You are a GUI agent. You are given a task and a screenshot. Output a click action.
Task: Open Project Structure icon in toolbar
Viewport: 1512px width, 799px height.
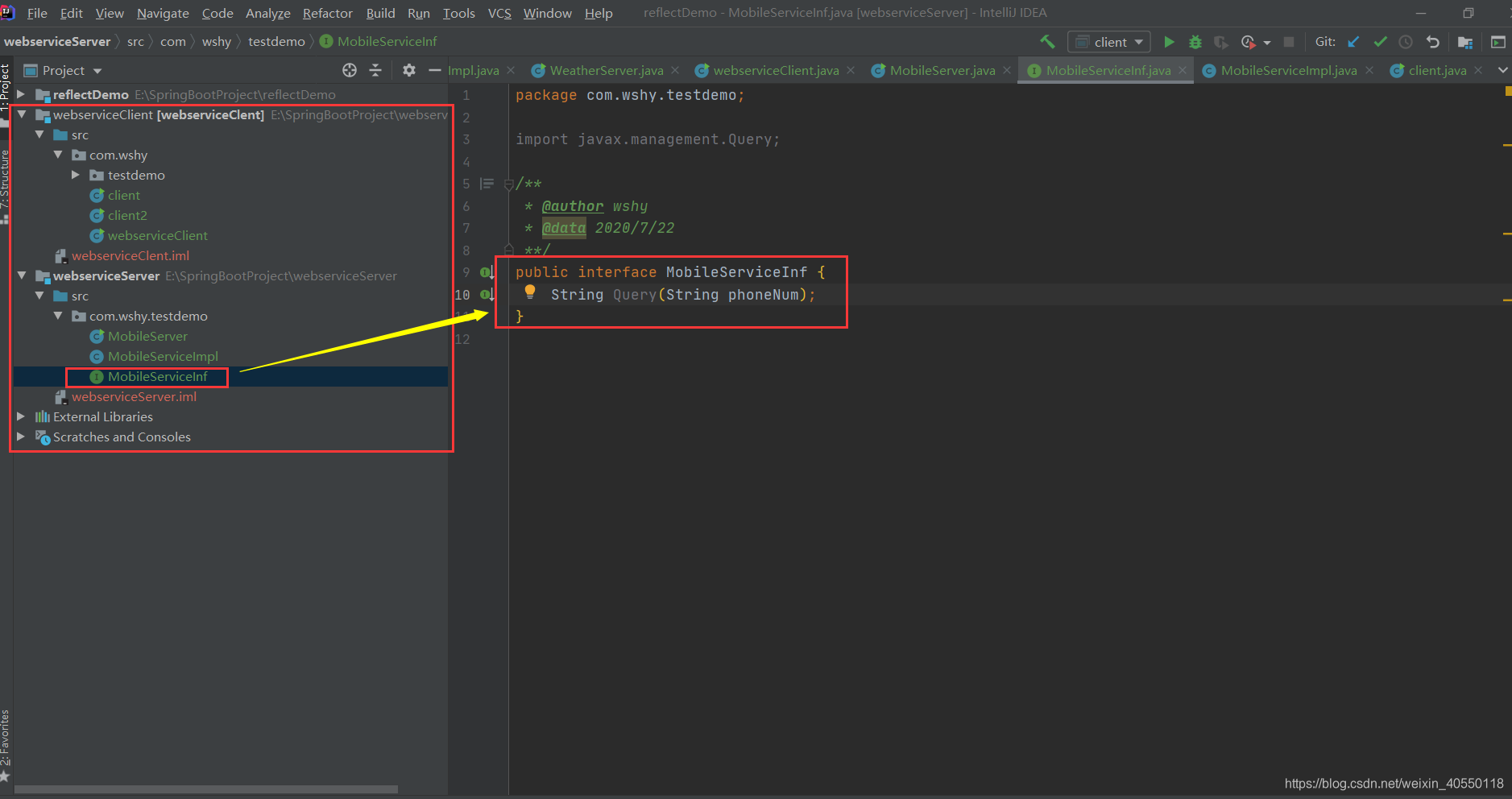pos(1465,42)
